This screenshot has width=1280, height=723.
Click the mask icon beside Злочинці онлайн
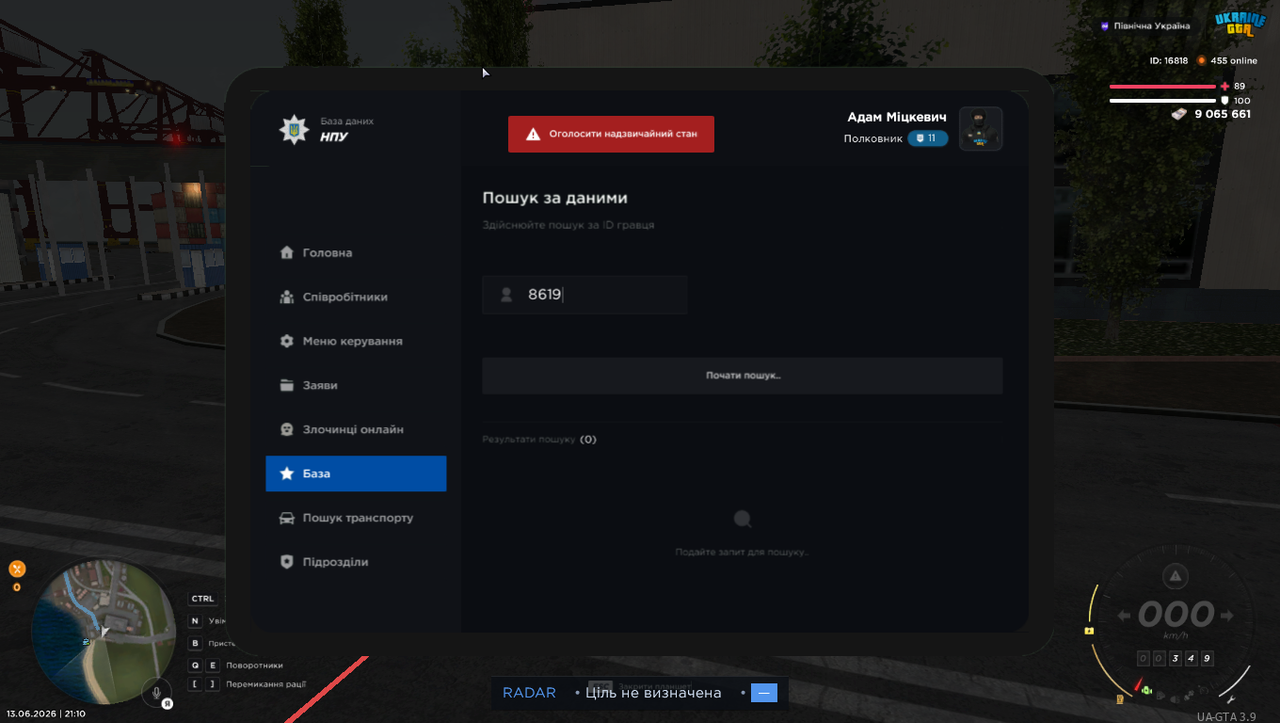[x=287, y=429]
